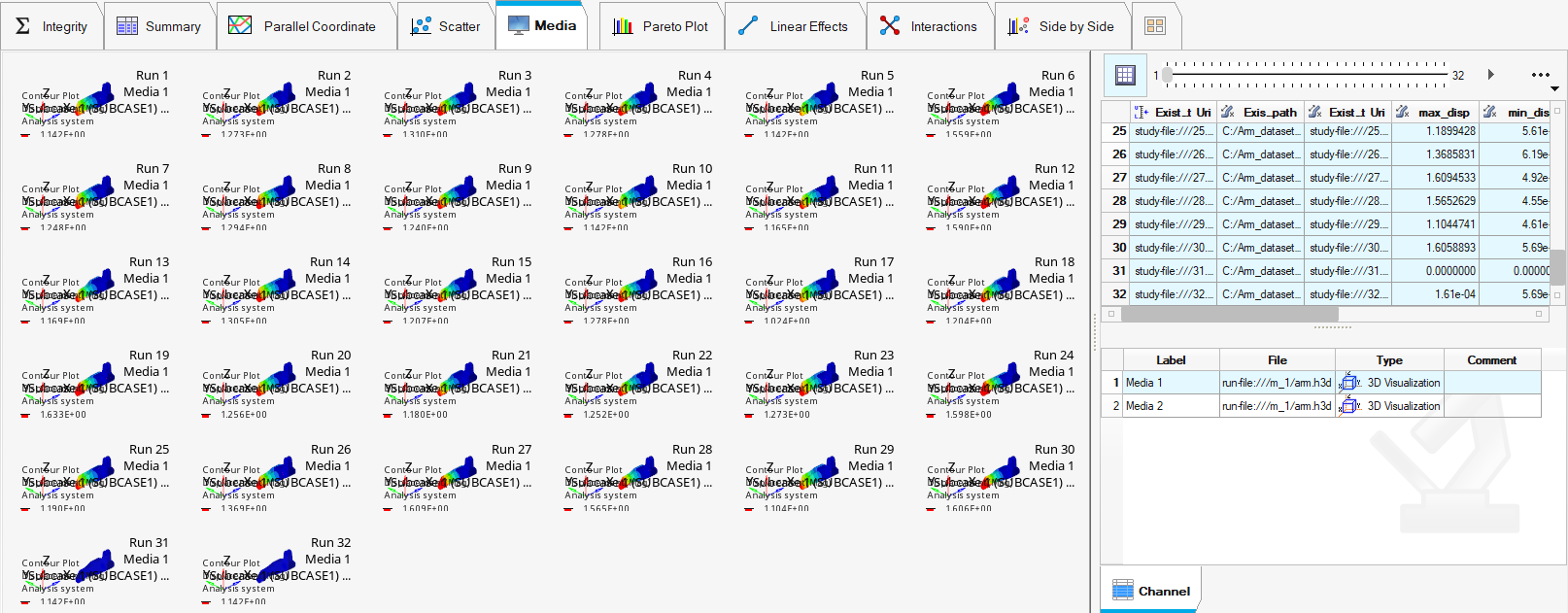Click max_disp value 1.3685831
The width and height of the screenshot is (1568, 613).
pos(1435,154)
